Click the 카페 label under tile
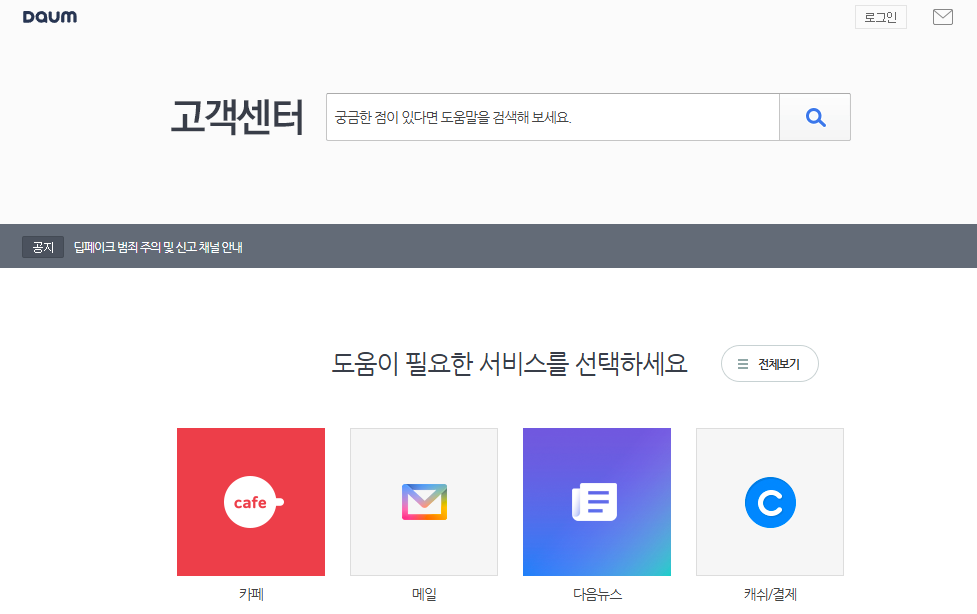The image size is (977, 614). click(x=251, y=594)
